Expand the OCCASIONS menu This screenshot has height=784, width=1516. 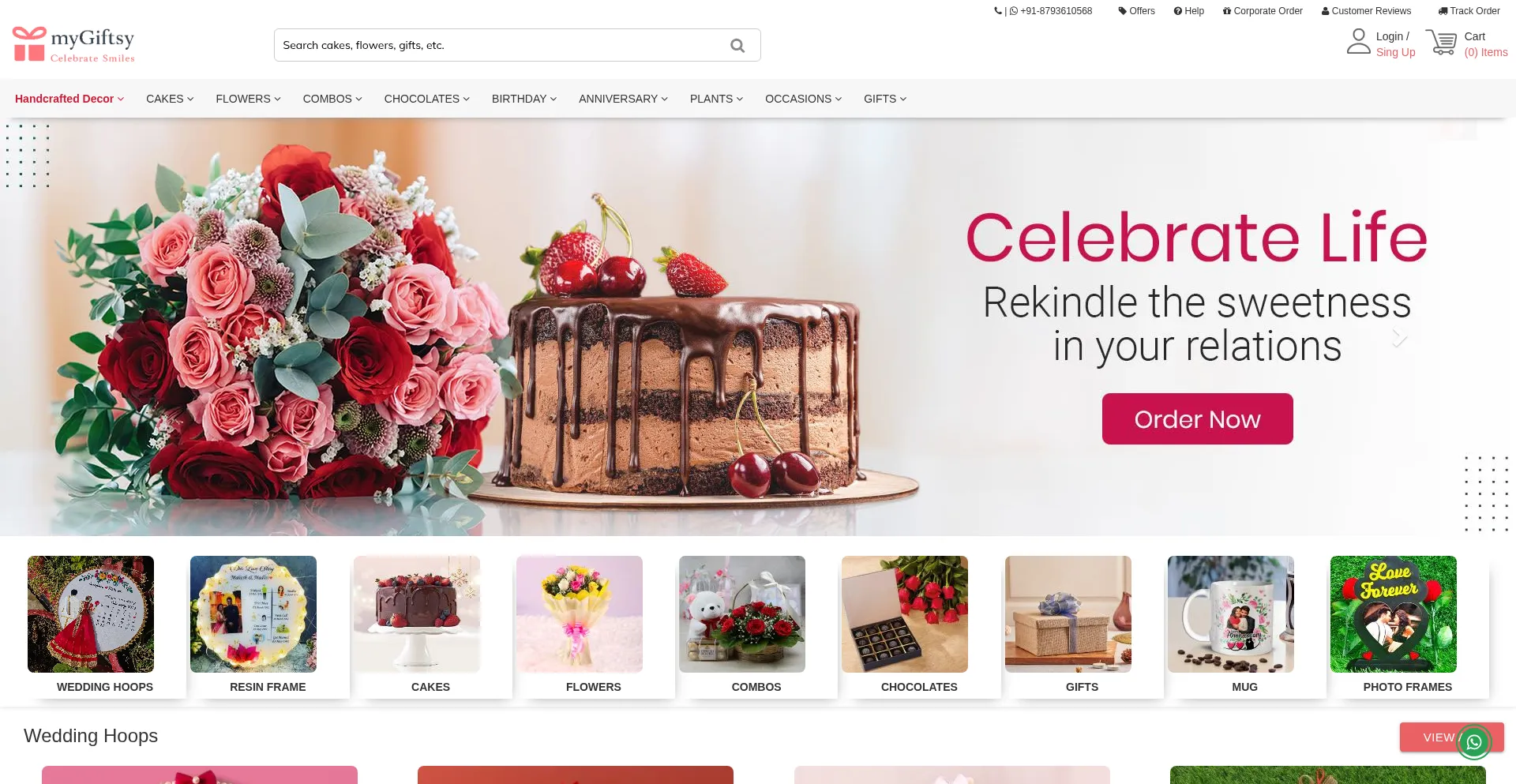803,99
